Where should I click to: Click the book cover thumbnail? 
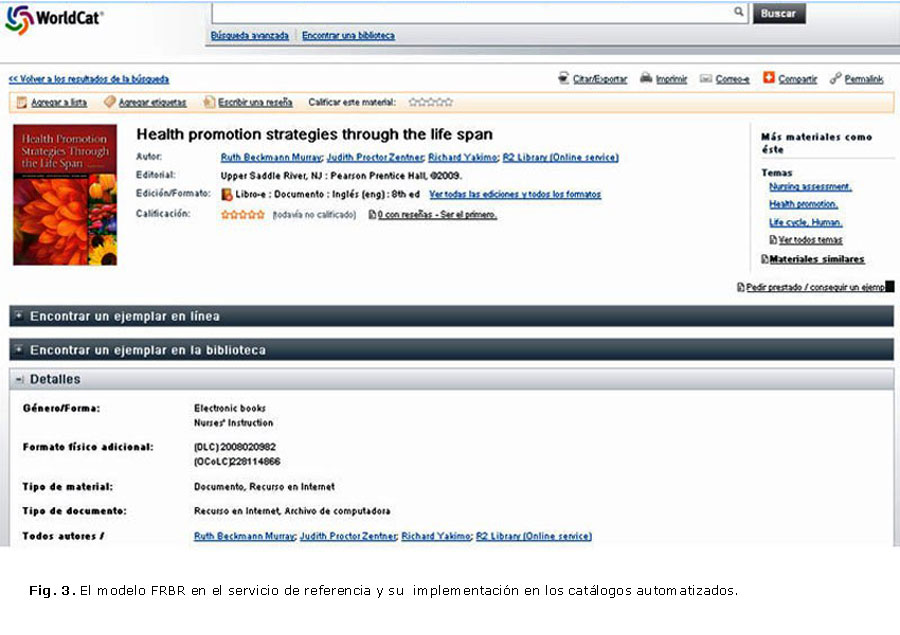[x=65, y=195]
